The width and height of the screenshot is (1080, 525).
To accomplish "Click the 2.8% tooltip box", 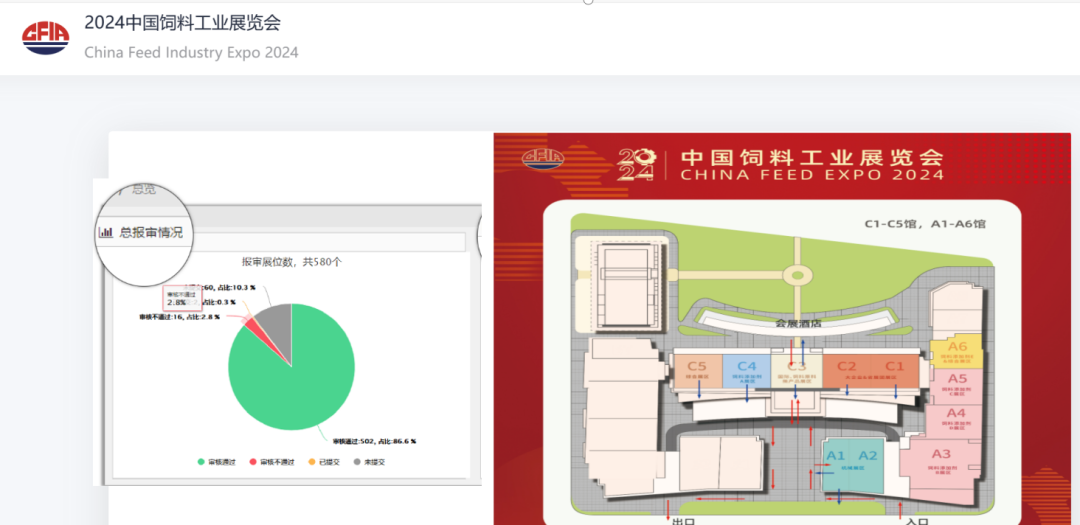I will [182, 298].
